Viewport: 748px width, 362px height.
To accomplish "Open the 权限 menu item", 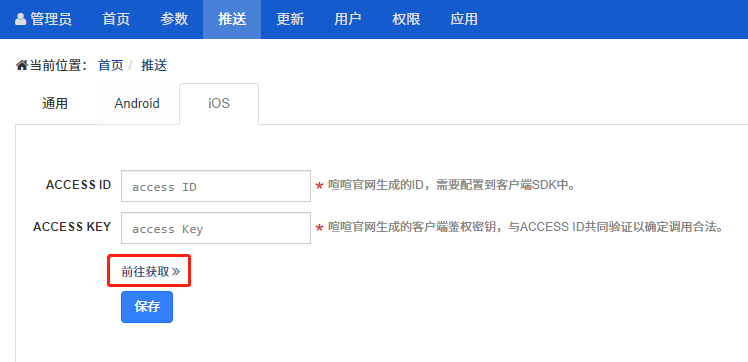I will point(406,19).
